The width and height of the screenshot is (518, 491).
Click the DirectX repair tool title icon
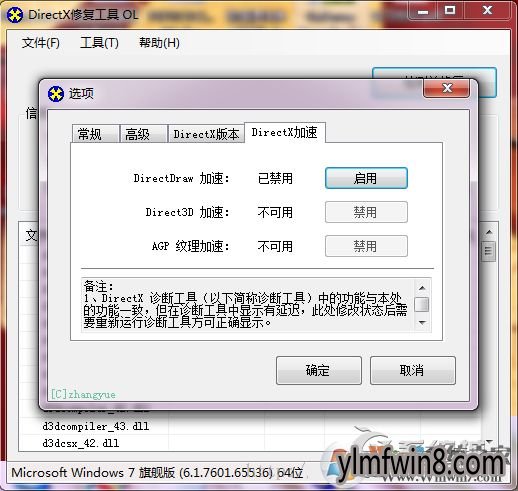(x=15, y=15)
